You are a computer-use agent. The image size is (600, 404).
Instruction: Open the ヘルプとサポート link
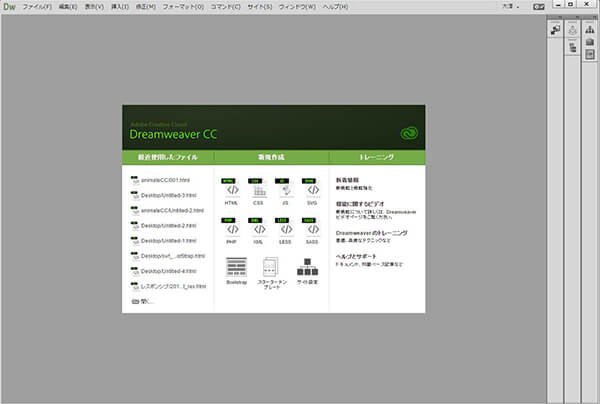pos(356,256)
